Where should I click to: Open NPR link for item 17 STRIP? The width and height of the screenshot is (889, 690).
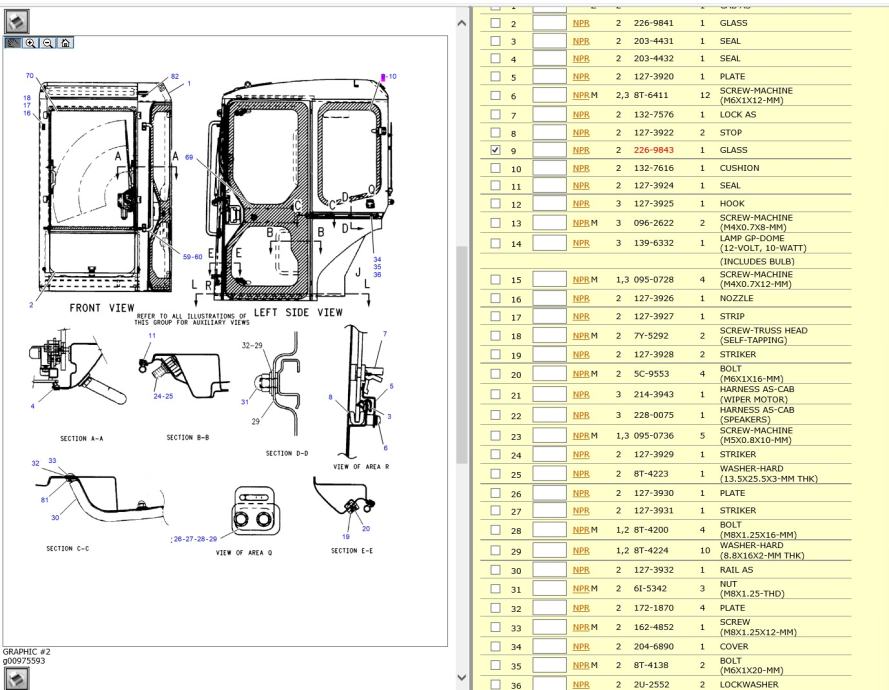[581, 316]
